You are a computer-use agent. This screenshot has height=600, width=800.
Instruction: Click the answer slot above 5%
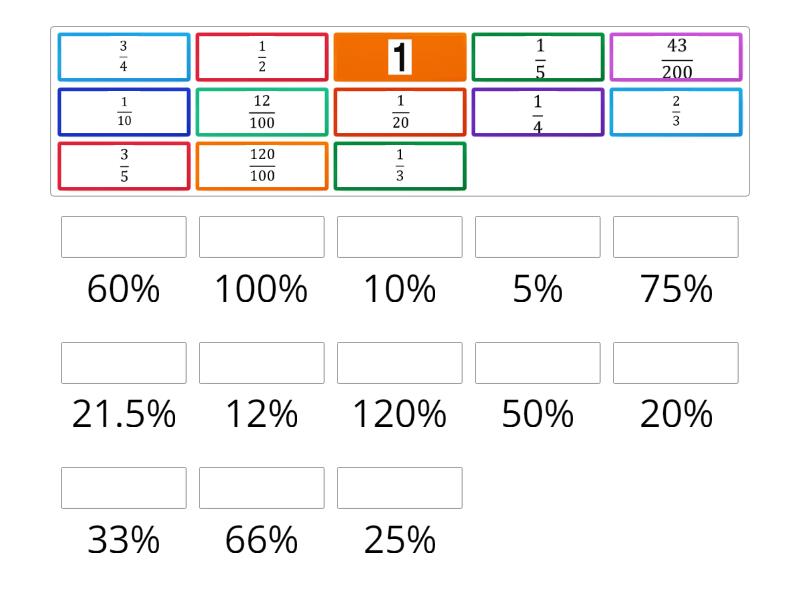click(538, 237)
